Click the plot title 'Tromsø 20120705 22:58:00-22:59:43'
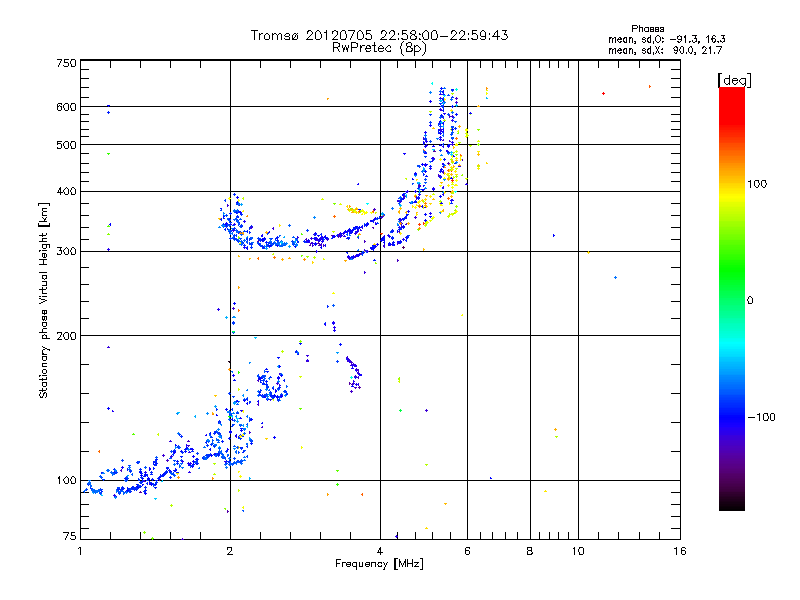800x600 pixels. tap(379, 35)
